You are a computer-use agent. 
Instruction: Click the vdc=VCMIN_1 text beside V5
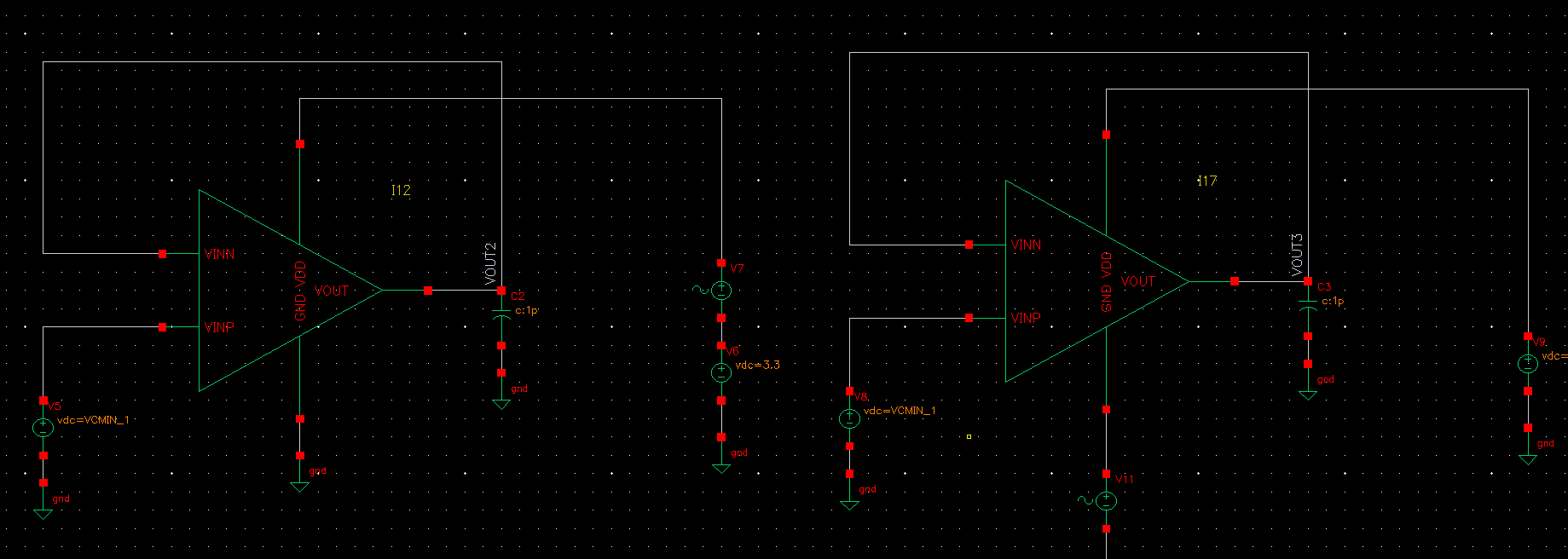pyautogui.click(x=93, y=420)
